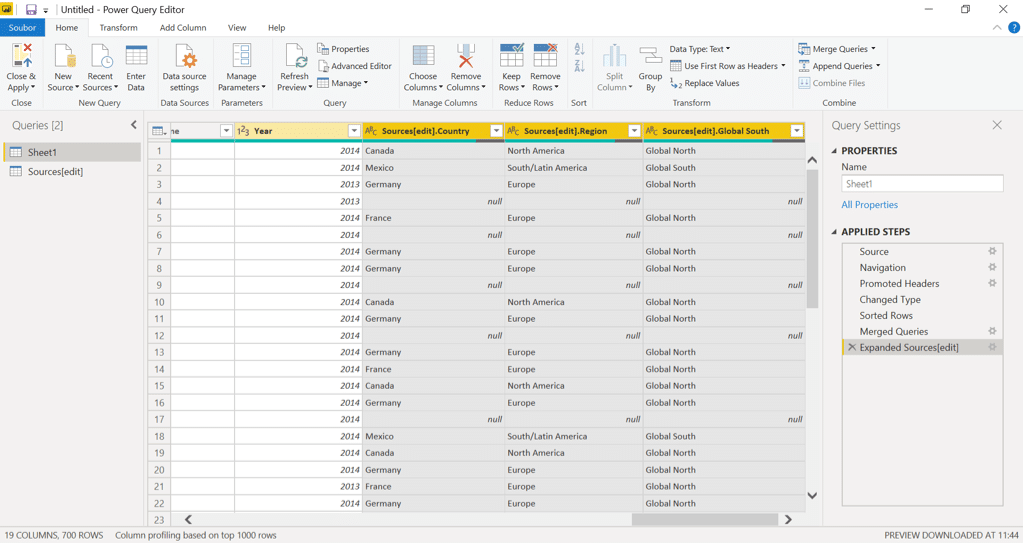
Task: Click the Remove Columns icon
Action: (465, 56)
